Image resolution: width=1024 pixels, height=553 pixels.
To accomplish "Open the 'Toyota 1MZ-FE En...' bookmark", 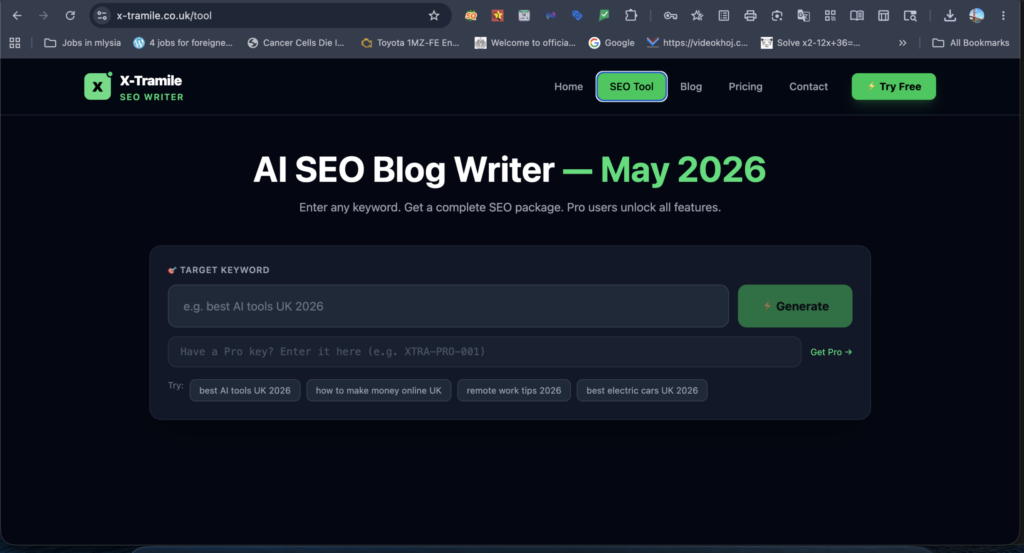I will tap(410, 43).
